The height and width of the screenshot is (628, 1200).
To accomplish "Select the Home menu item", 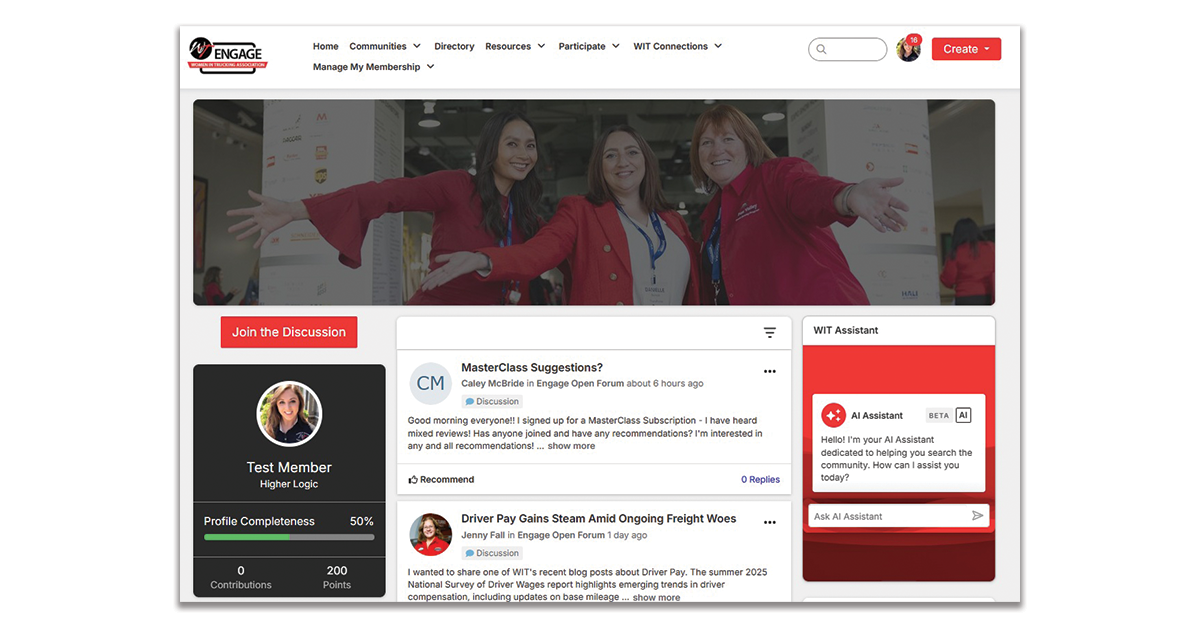I will point(325,45).
